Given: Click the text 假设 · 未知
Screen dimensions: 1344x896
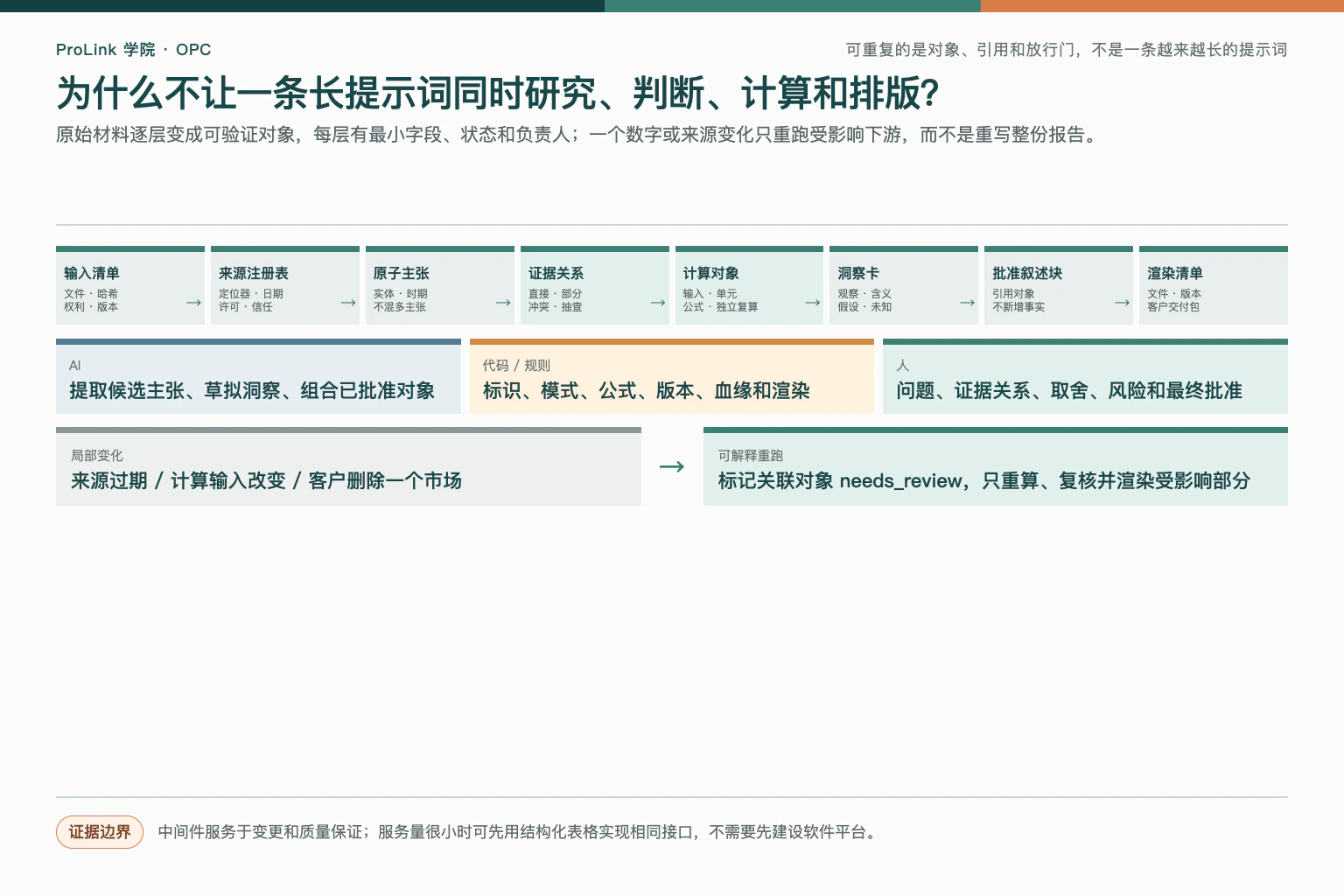Looking at the screenshot, I should (865, 307).
